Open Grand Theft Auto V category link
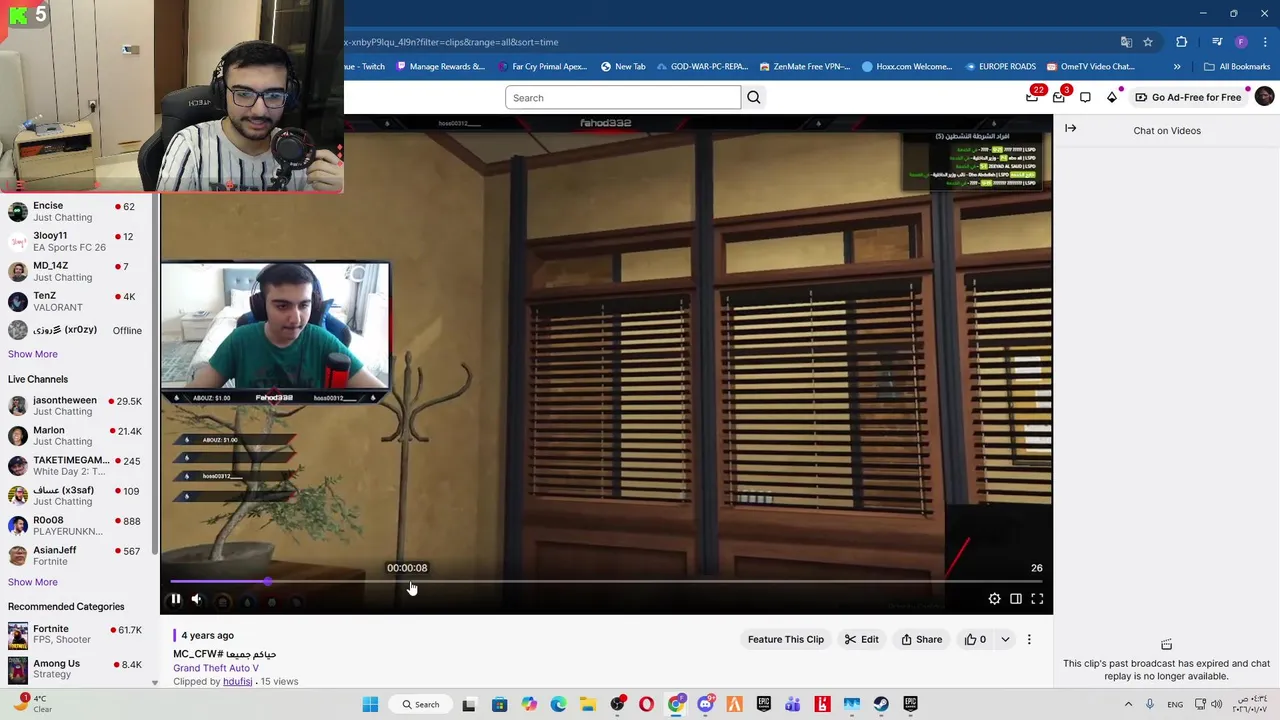This screenshot has height=720, width=1280. click(x=216, y=668)
